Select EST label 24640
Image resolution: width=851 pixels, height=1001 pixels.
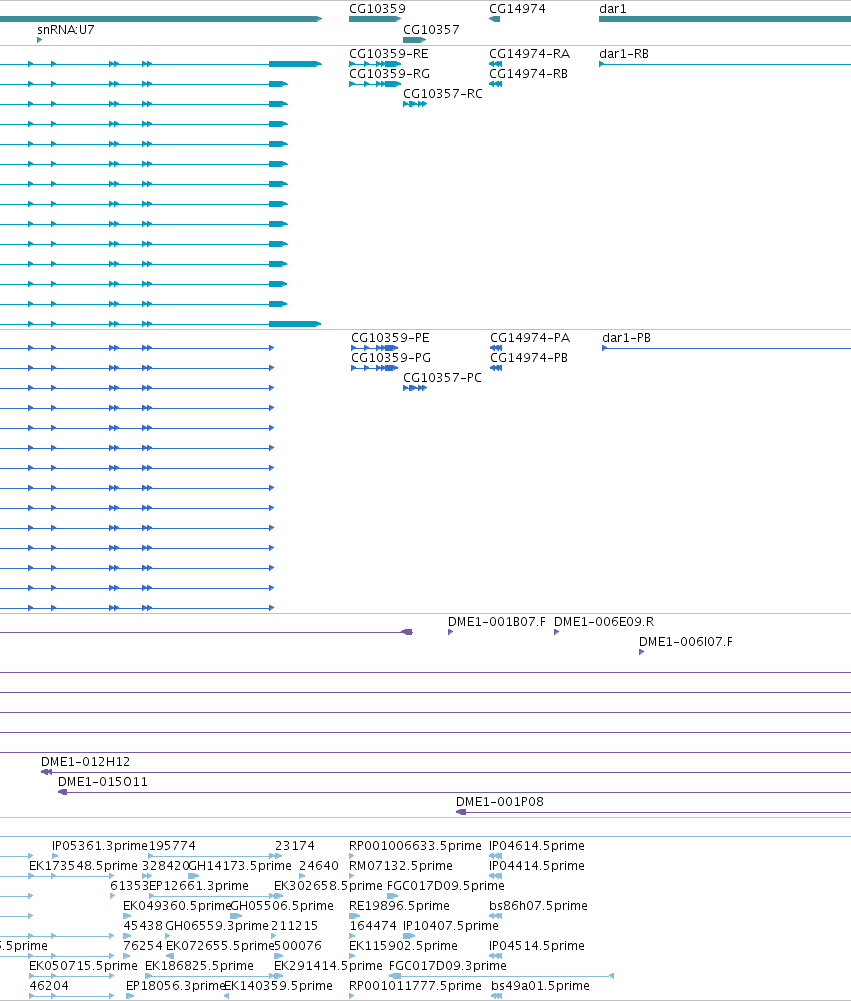319,866
